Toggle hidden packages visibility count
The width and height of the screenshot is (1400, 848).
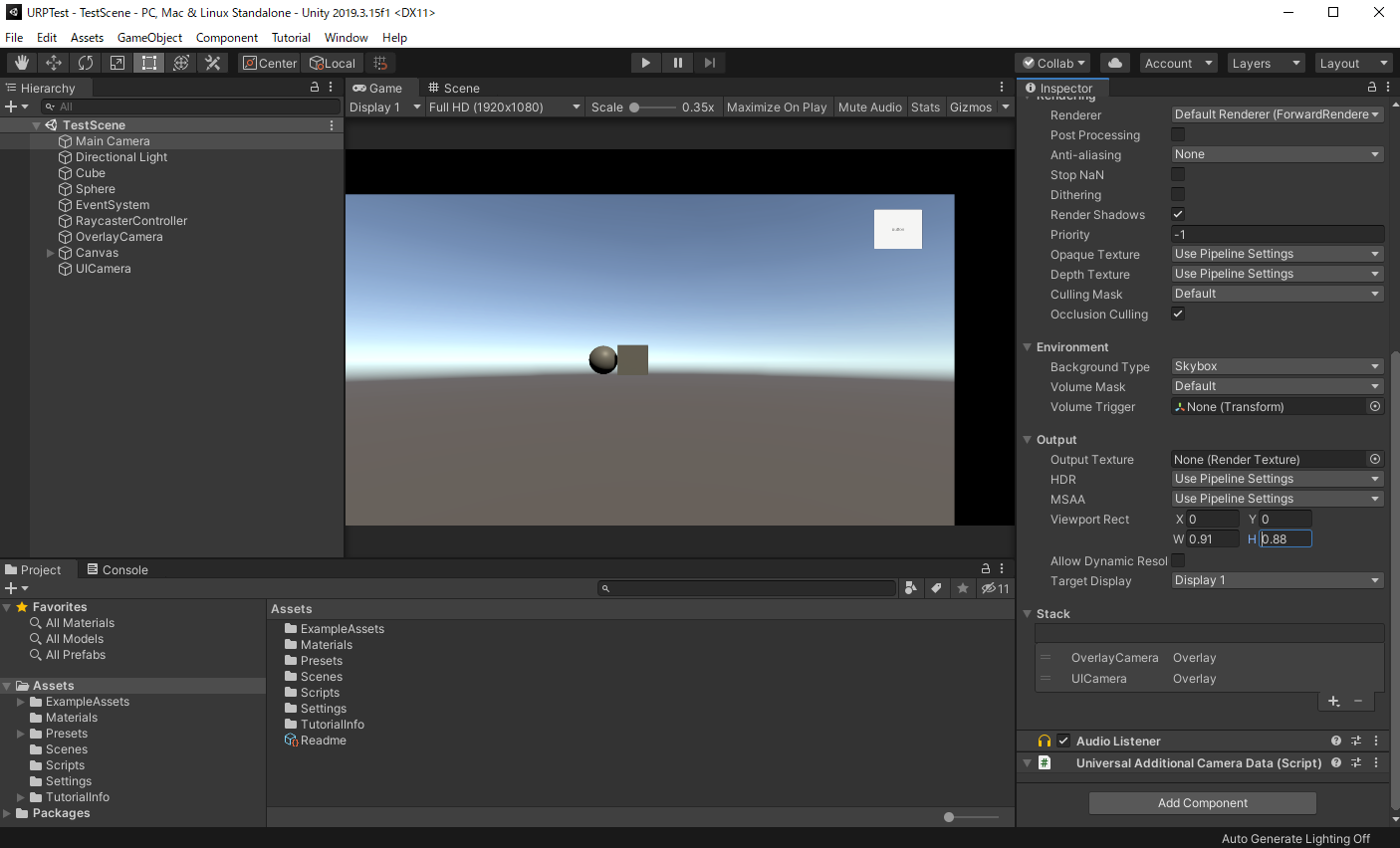click(995, 588)
